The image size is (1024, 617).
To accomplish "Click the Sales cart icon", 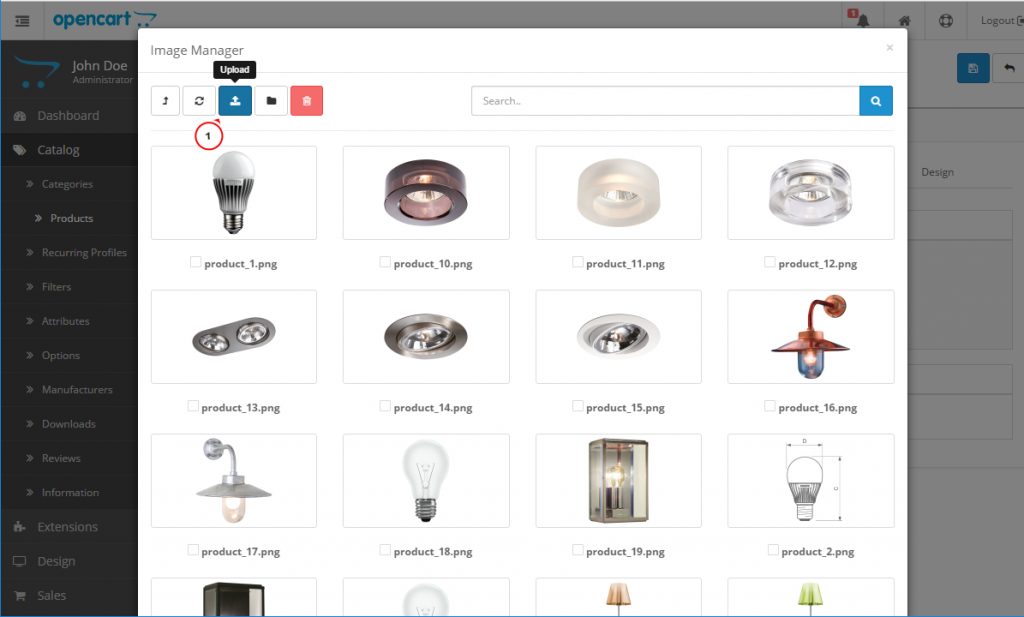I will click(20, 595).
